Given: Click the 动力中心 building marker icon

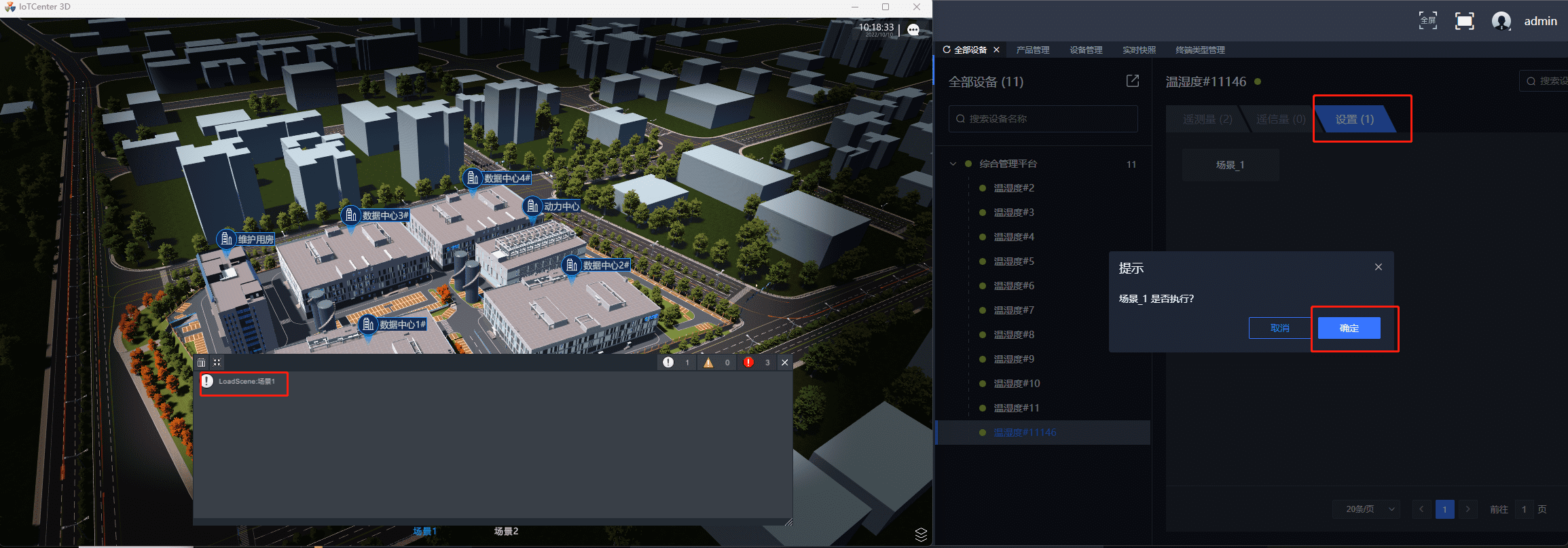Looking at the screenshot, I should pyautogui.click(x=532, y=206).
